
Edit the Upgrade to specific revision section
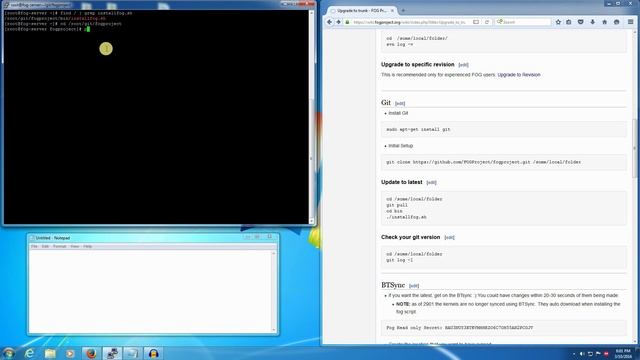coord(463,65)
